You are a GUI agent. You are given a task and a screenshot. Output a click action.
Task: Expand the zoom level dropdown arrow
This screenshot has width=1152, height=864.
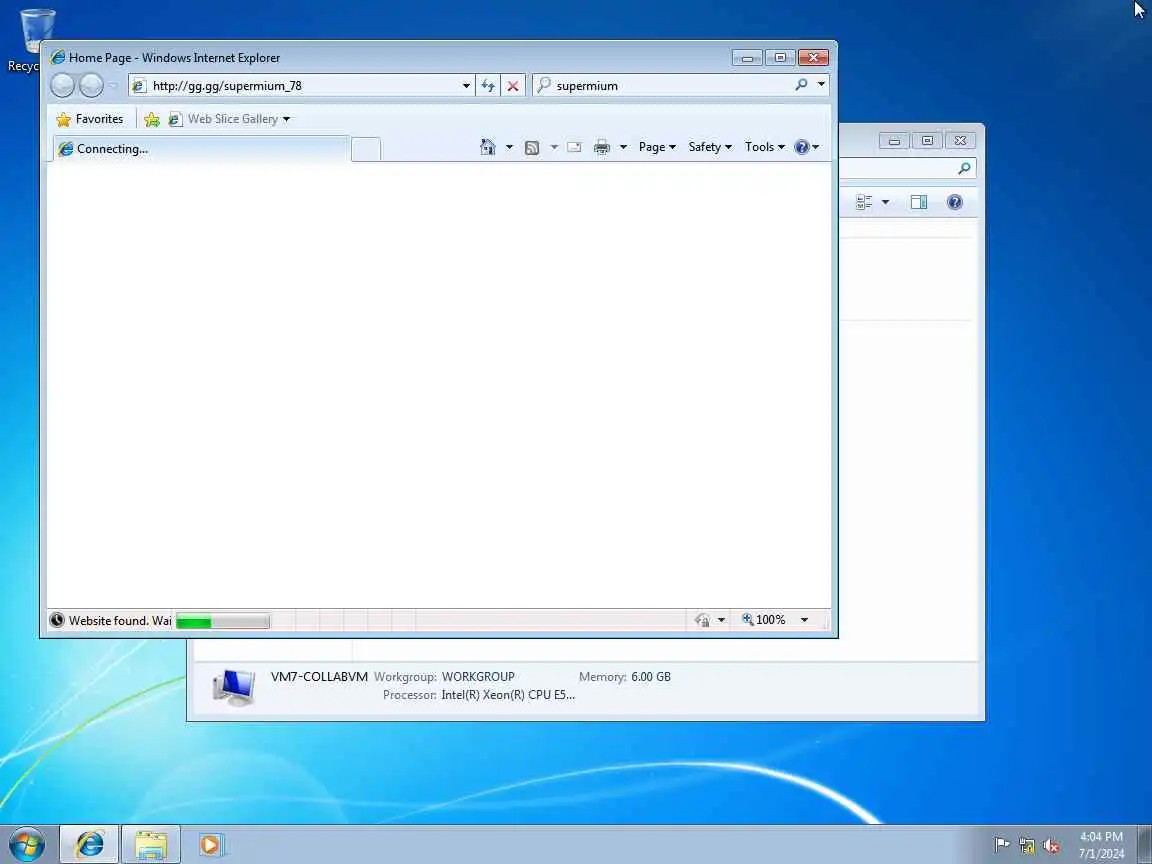click(804, 620)
